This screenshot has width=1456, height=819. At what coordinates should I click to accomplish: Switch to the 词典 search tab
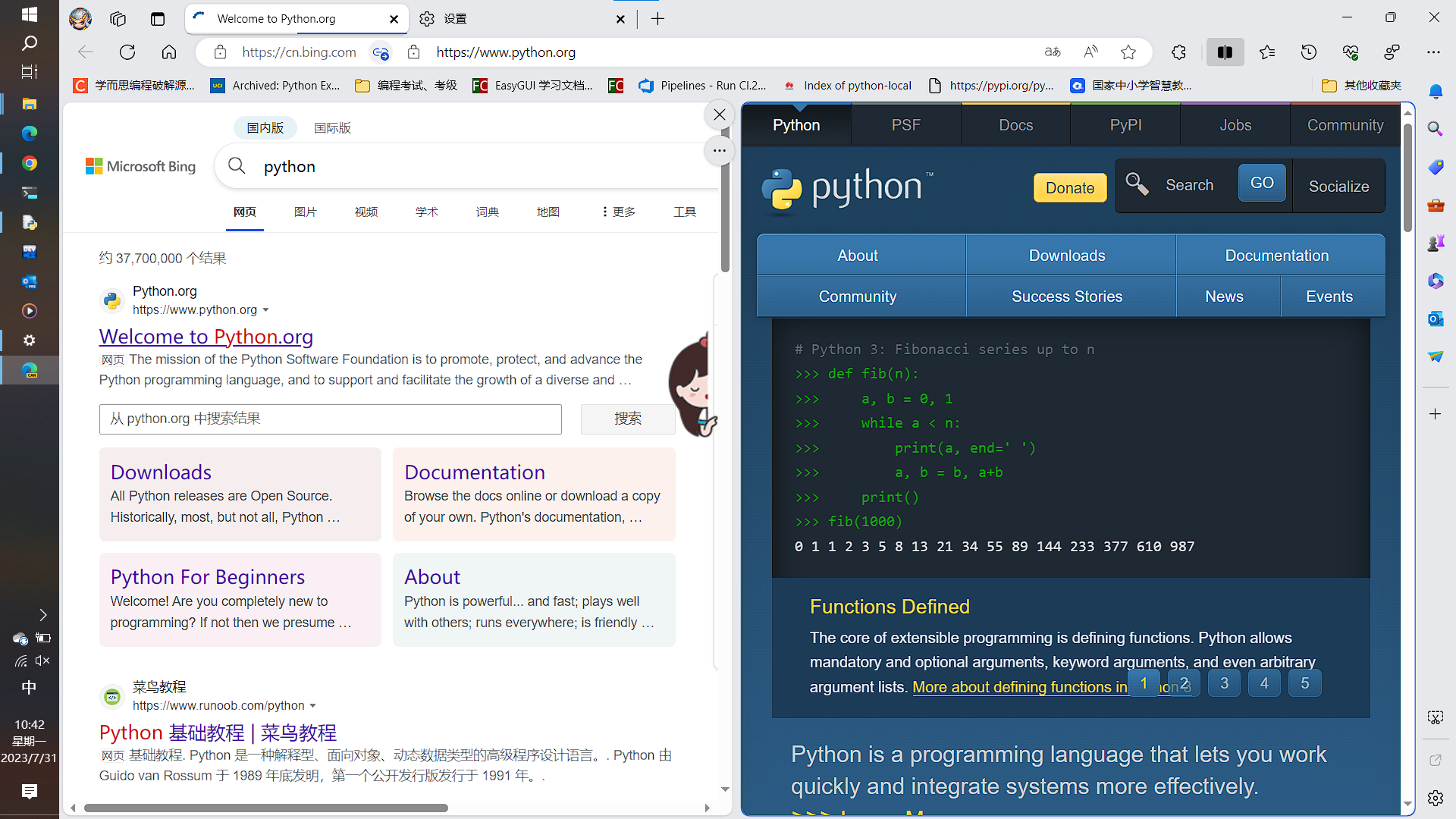[488, 212]
